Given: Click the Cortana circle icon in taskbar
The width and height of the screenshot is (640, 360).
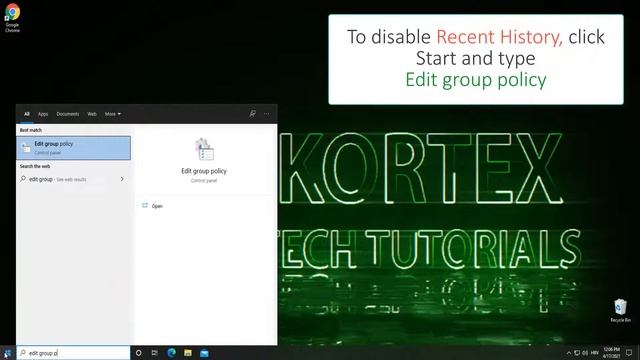Looking at the screenshot, I should (138, 353).
